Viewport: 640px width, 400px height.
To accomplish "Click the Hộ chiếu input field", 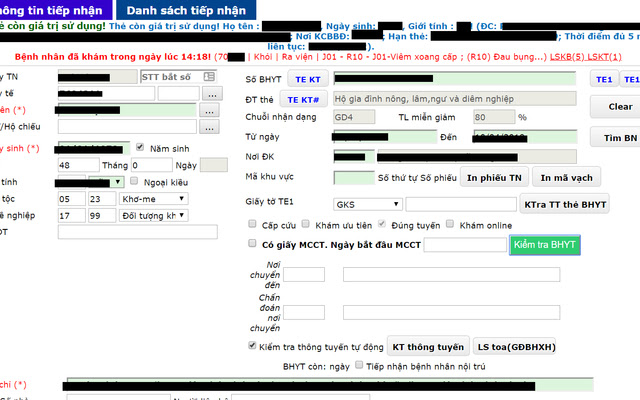I will coord(127,127).
